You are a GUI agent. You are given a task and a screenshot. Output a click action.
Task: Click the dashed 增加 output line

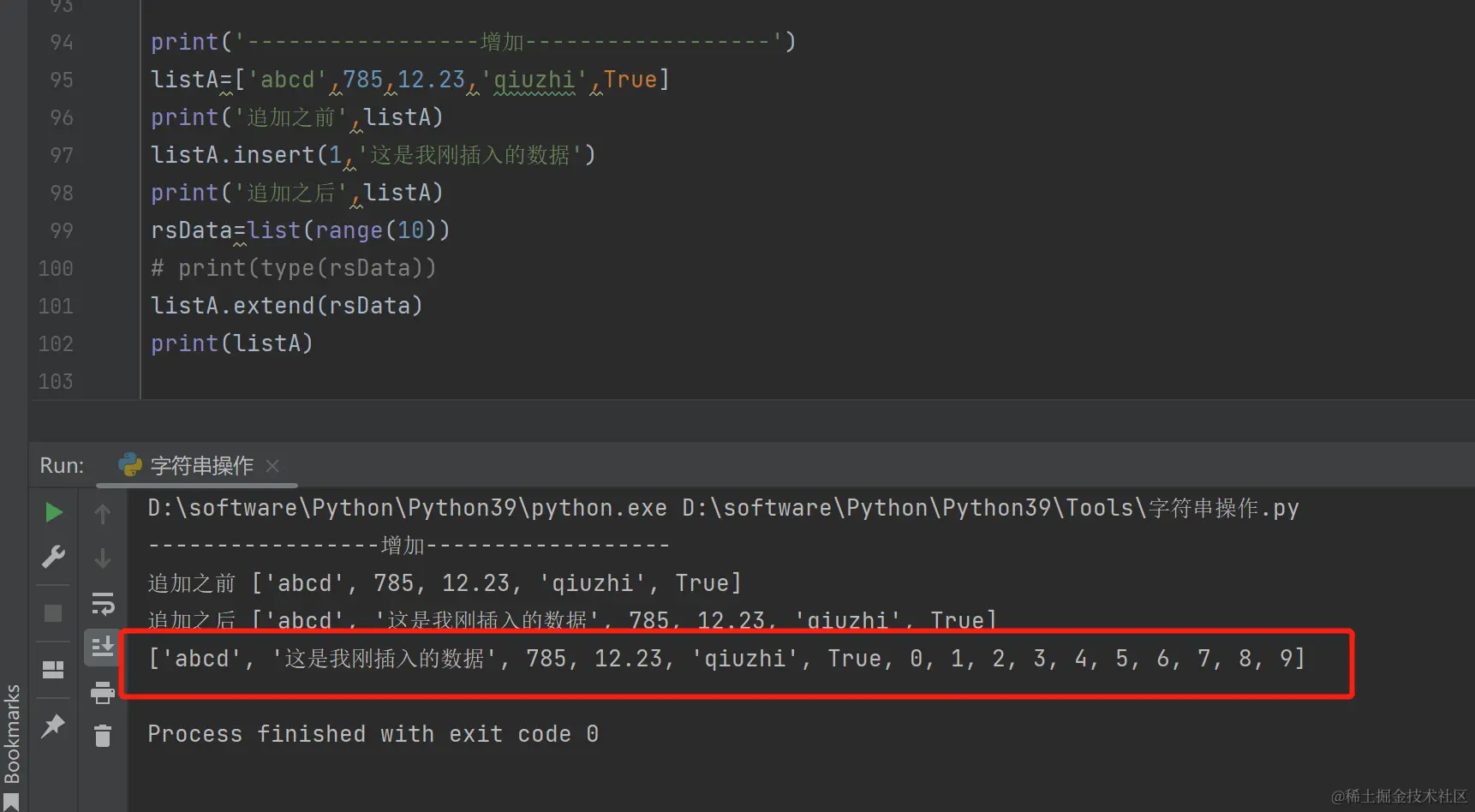(x=409, y=546)
